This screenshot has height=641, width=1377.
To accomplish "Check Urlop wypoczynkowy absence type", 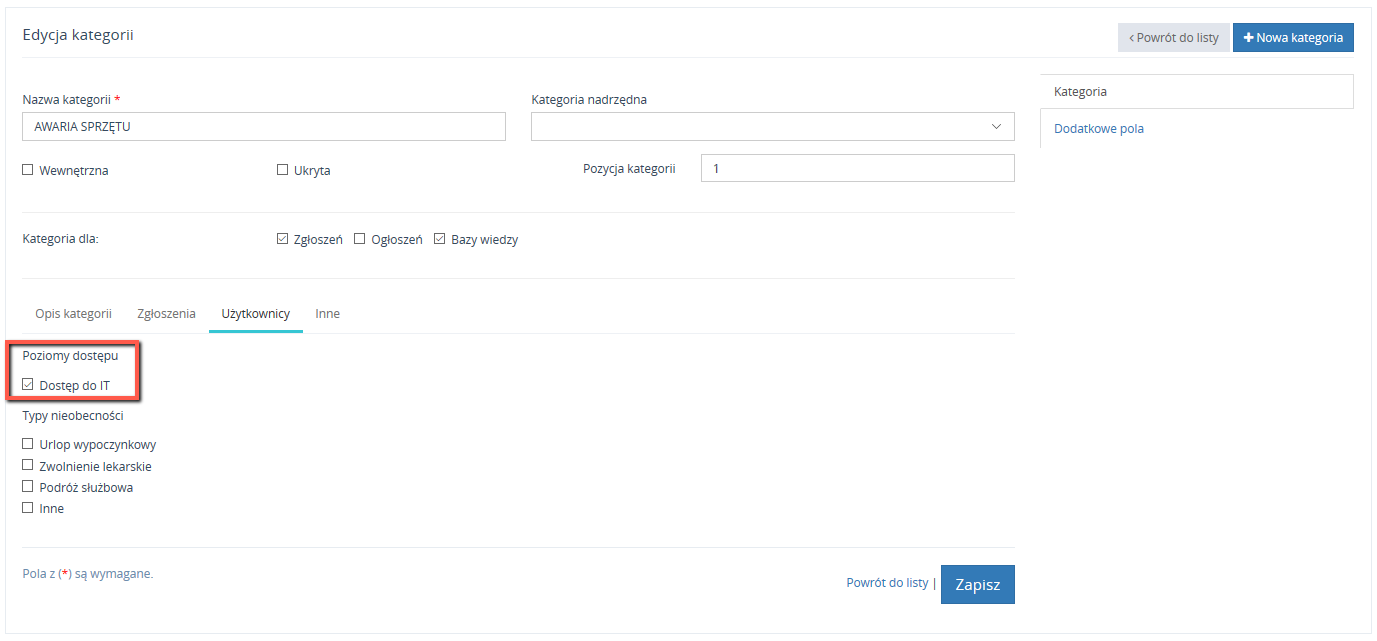I will 28,444.
